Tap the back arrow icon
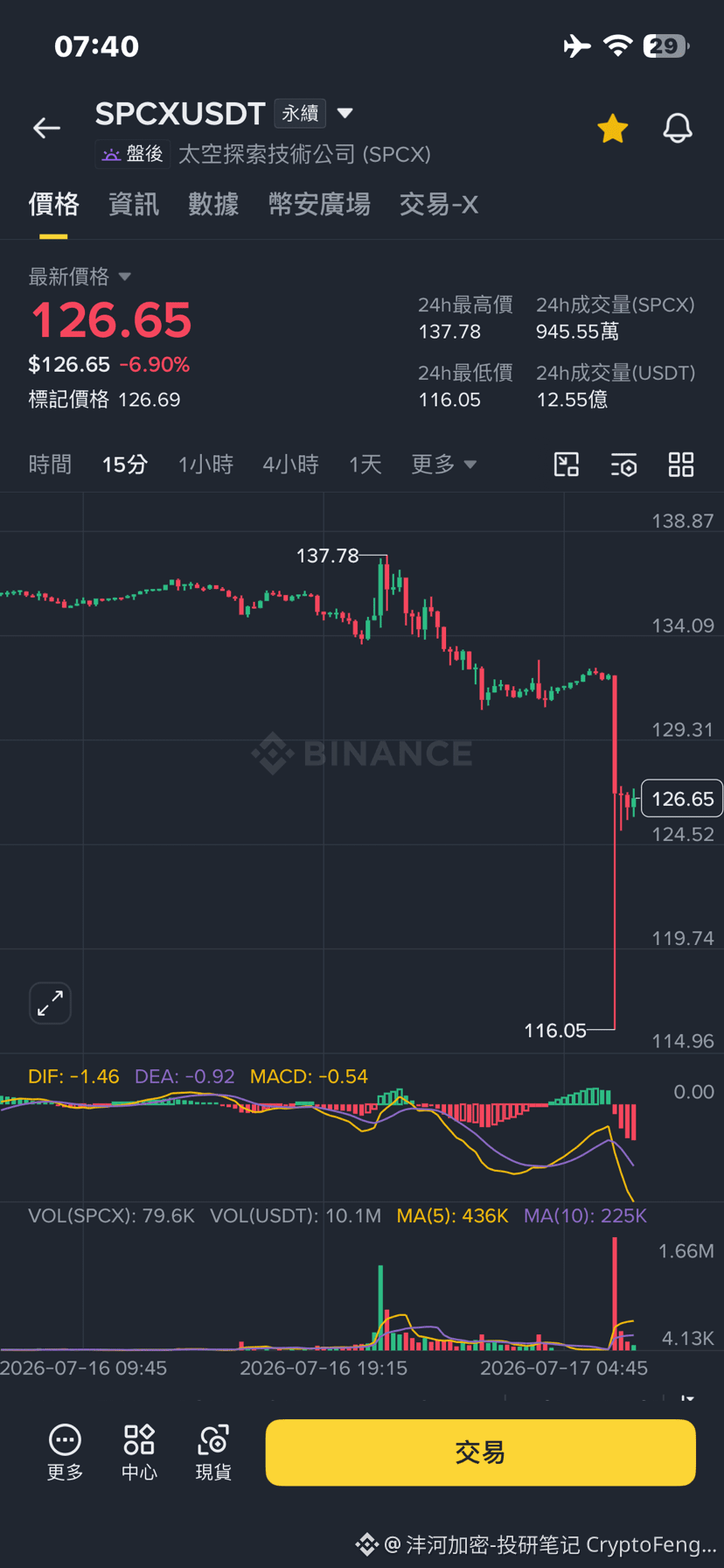This screenshot has width=724, height=1568. [46, 129]
